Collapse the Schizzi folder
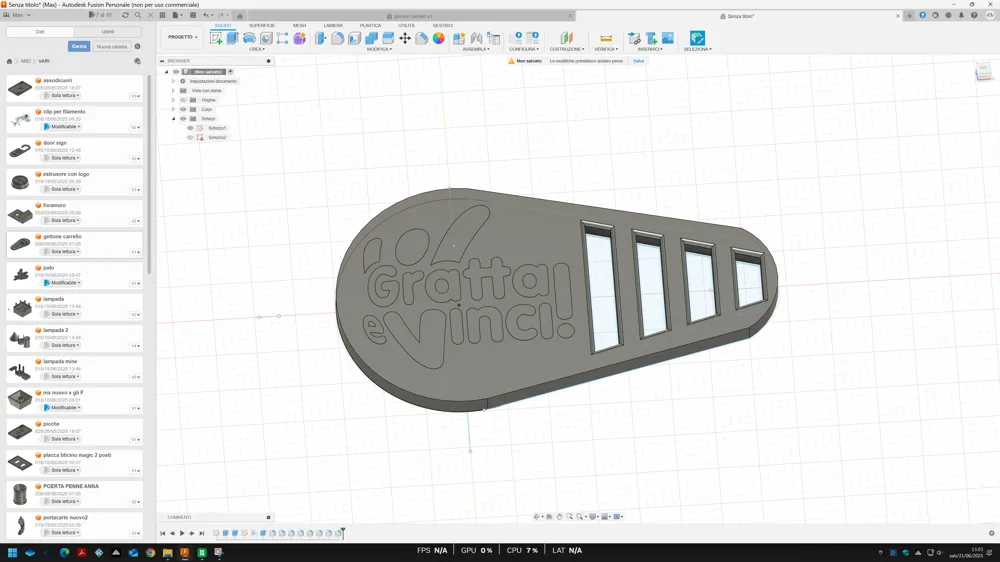Image resolution: width=1000 pixels, height=562 pixels. (x=173, y=119)
